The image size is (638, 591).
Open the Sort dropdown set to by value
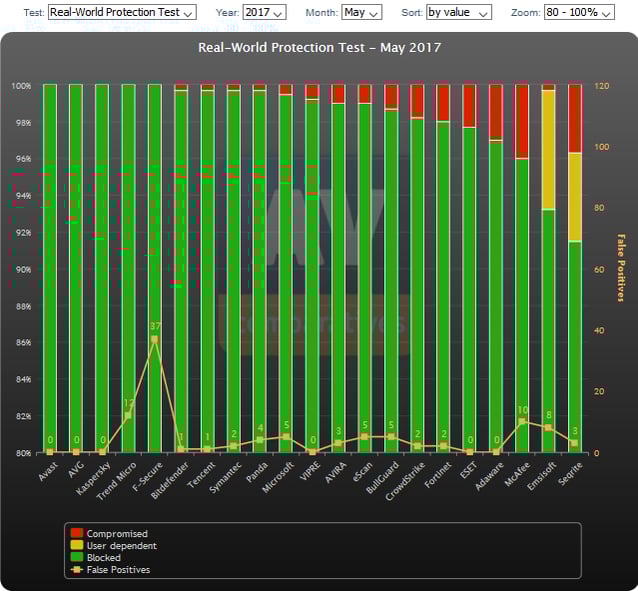pos(459,12)
